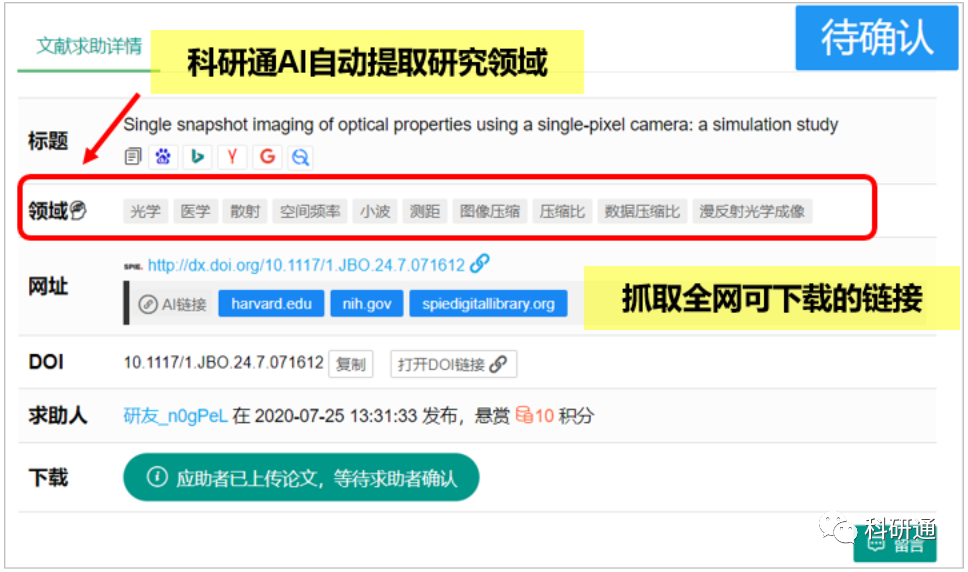Open user profile 研友_n0gPeL
The height and width of the screenshot is (572, 968).
[176, 415]
